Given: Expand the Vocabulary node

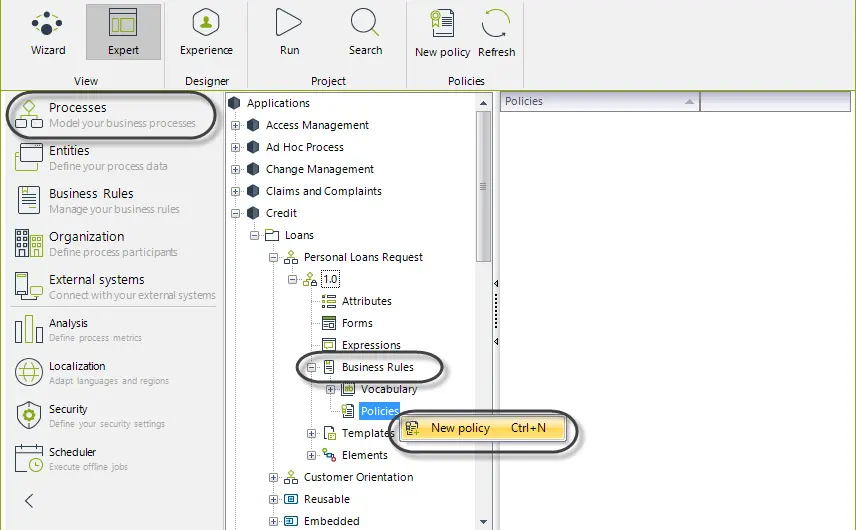Looking at the screenshot, I should (x=330, y=389).
